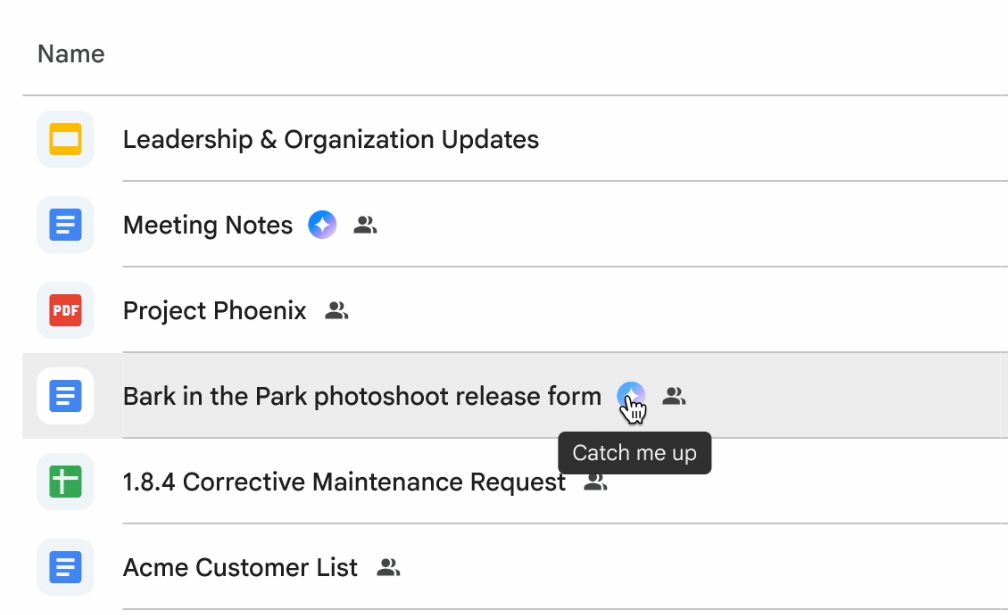Click the Catch me up button
The height and width of the screenshot is (615, 1008).
tap(634, 453)
